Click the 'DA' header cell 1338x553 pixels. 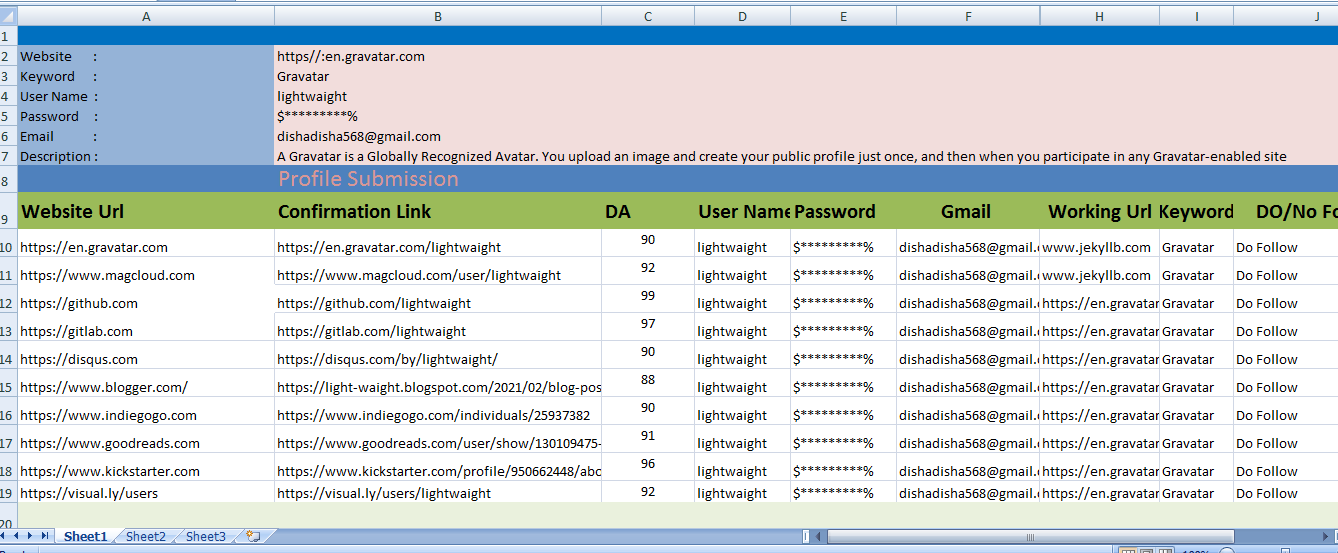point(648,211)
